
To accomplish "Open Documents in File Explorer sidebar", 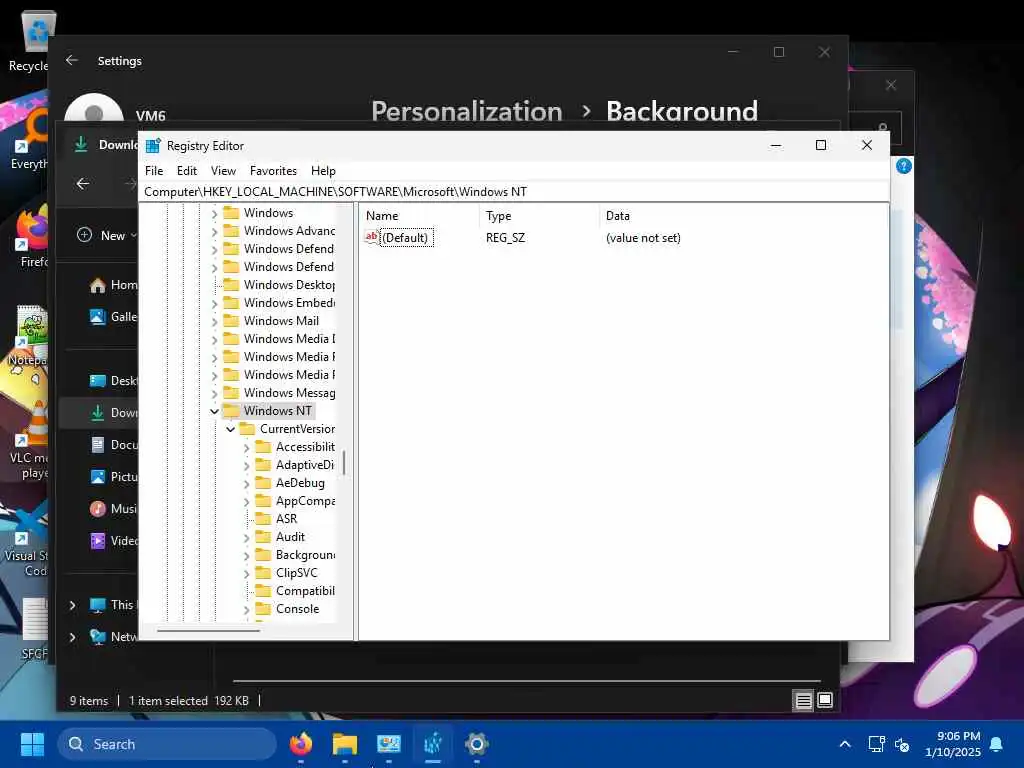I will point(114,445).
